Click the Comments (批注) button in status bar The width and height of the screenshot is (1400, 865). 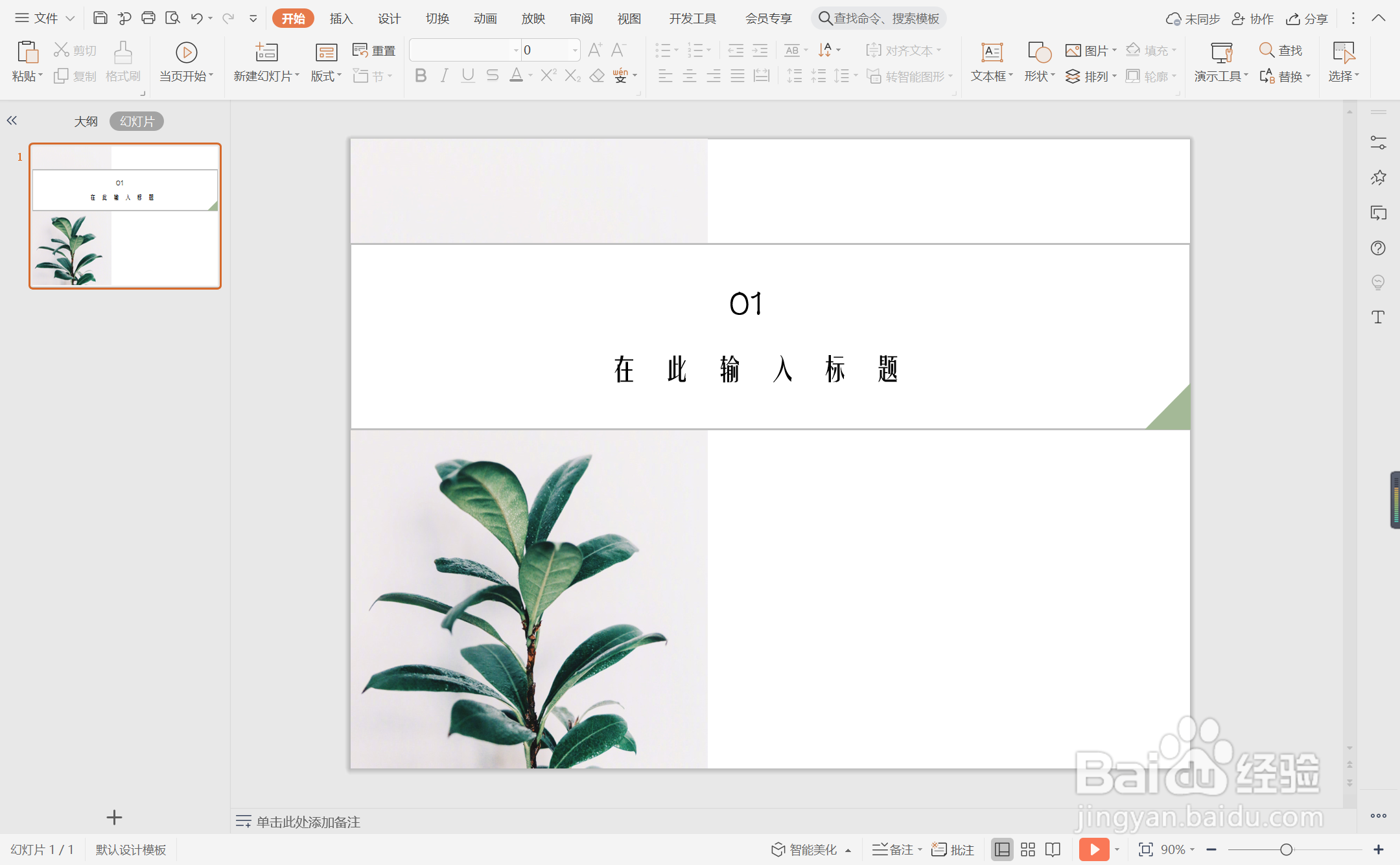tap(953, 849)
